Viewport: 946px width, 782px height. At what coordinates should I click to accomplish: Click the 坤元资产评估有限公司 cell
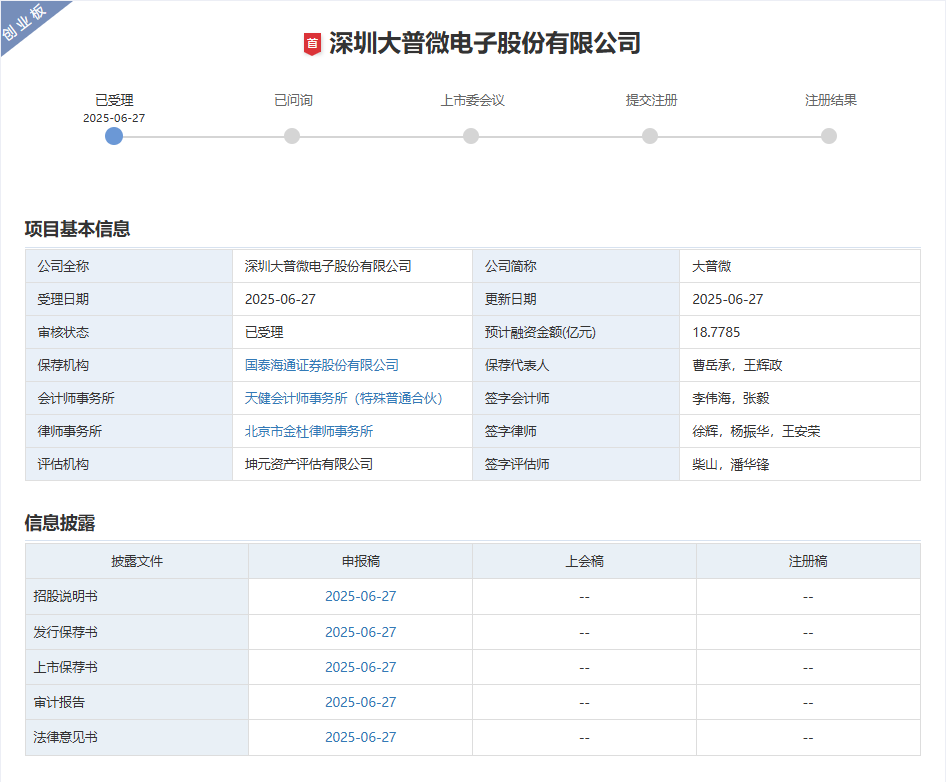click(352, 464)
